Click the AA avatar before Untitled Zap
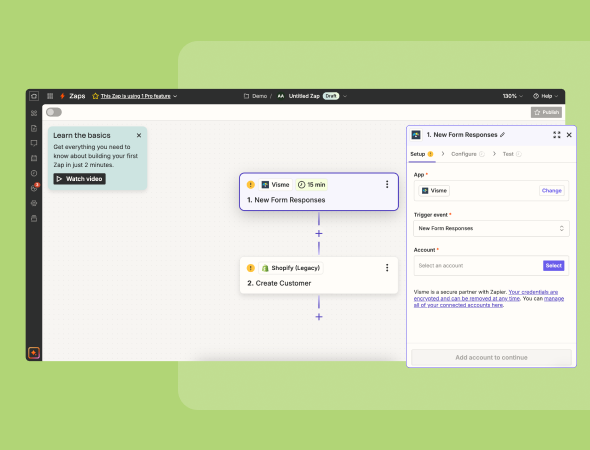590x450 pixels. [x=281, y=96]
